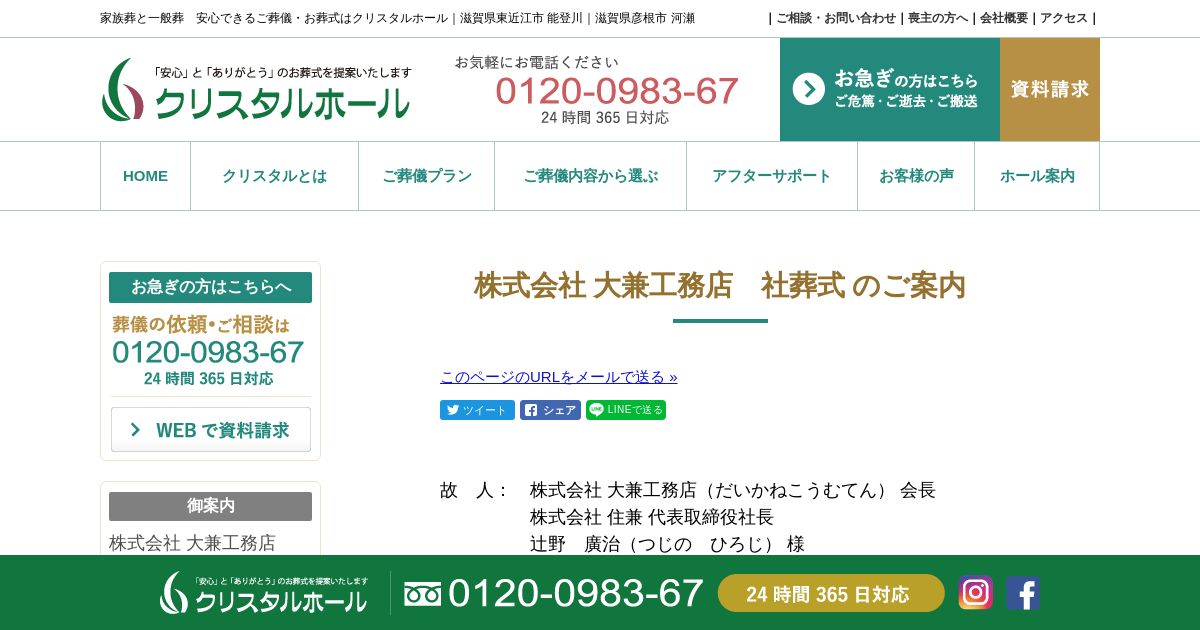
Task: Click sidebar phone number 0120-0983-67
Action: coord(208,352)
